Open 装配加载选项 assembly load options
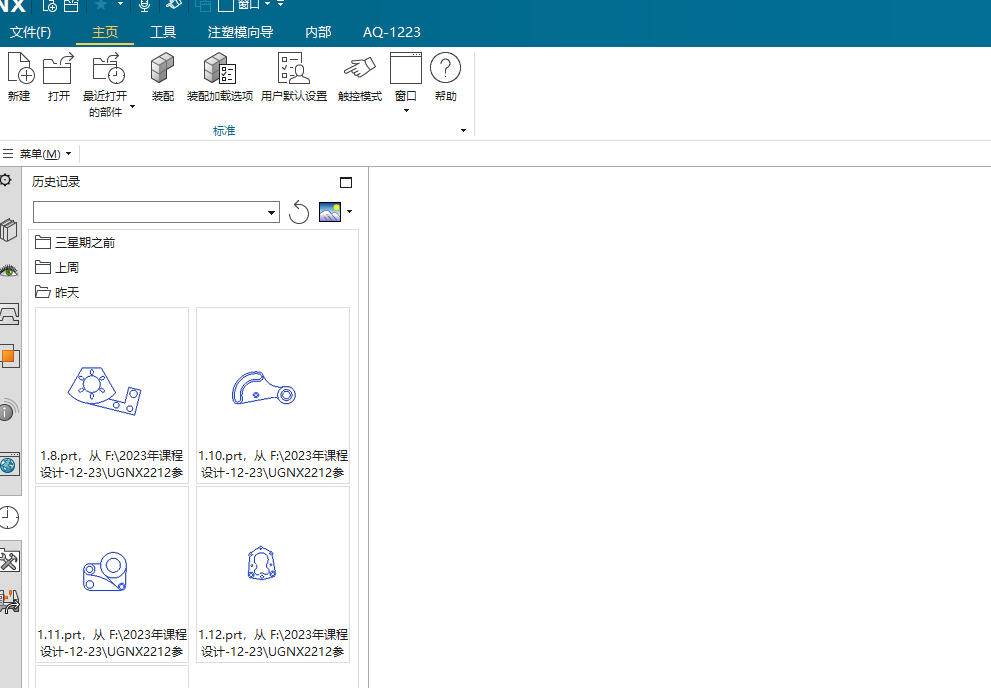991x688 pixels. click(x=218, y=71)
